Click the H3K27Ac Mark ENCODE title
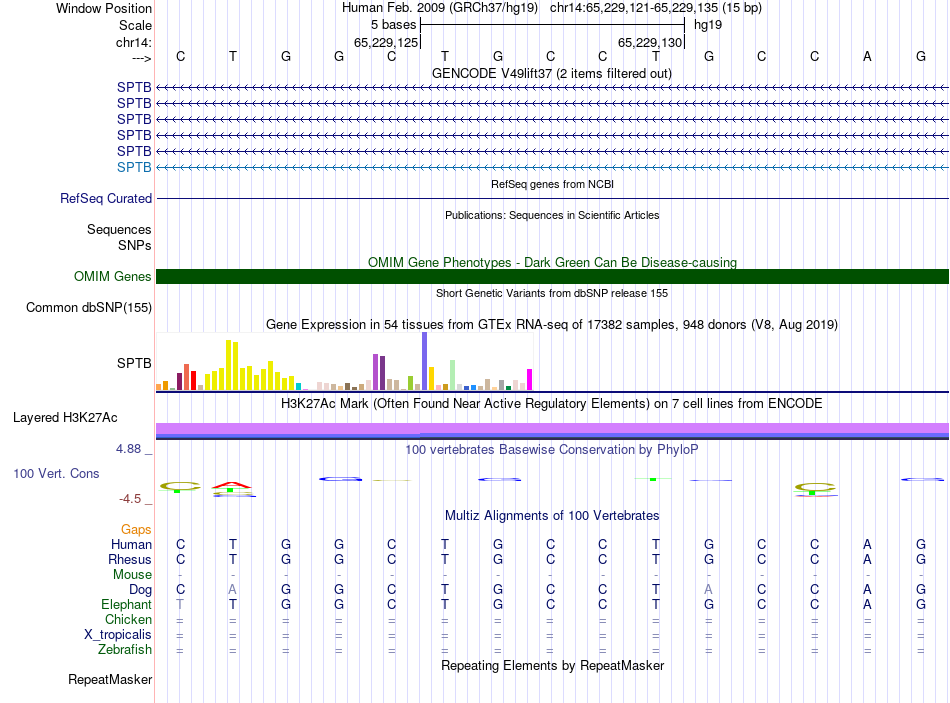Screen dimensions: 950x703 (551, 404)
